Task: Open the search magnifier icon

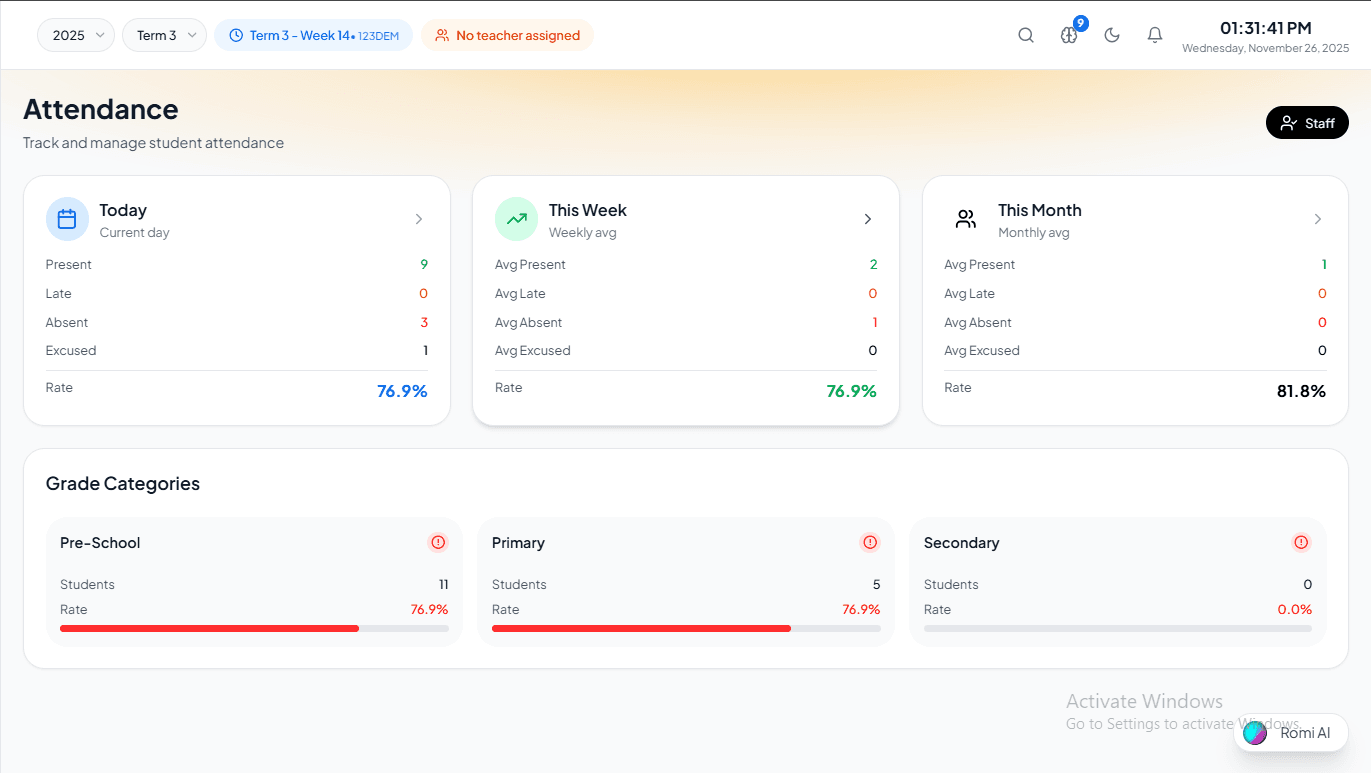Action: click(1026, 34)
